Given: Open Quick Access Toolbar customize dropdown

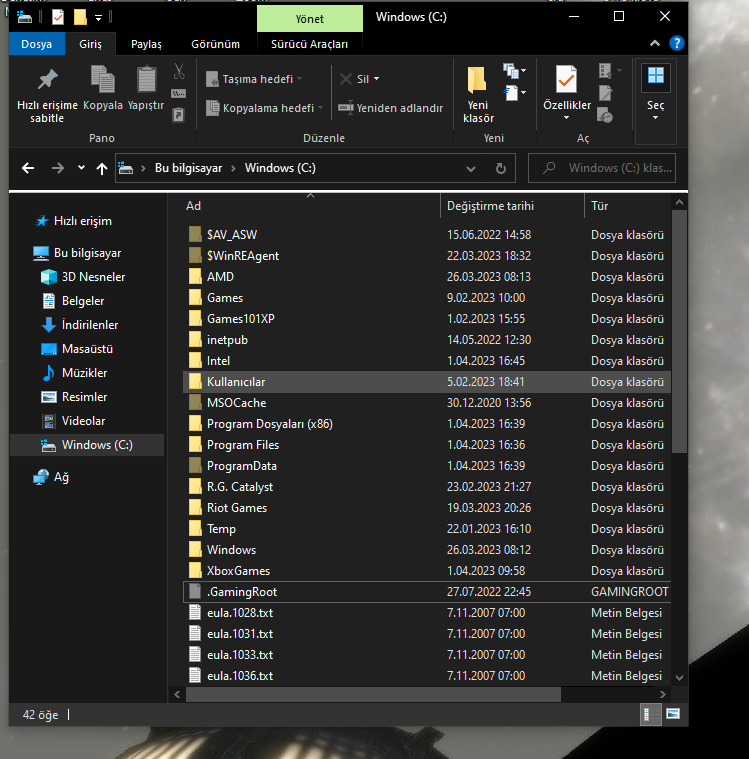Looking at the screenshot, I should (x=98, y=18).
